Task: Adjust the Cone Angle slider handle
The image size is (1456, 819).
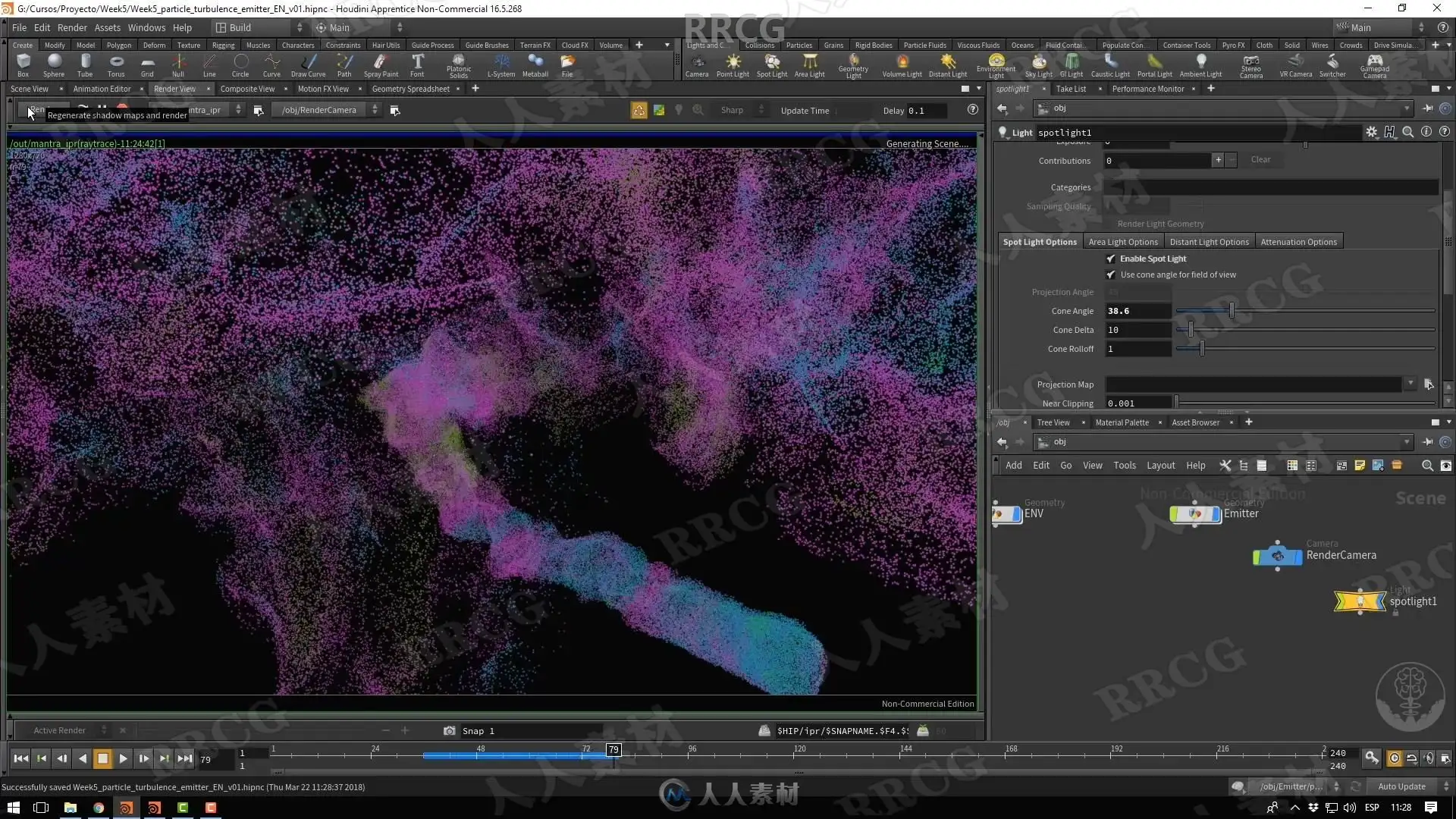Action: click(1232, 311)
